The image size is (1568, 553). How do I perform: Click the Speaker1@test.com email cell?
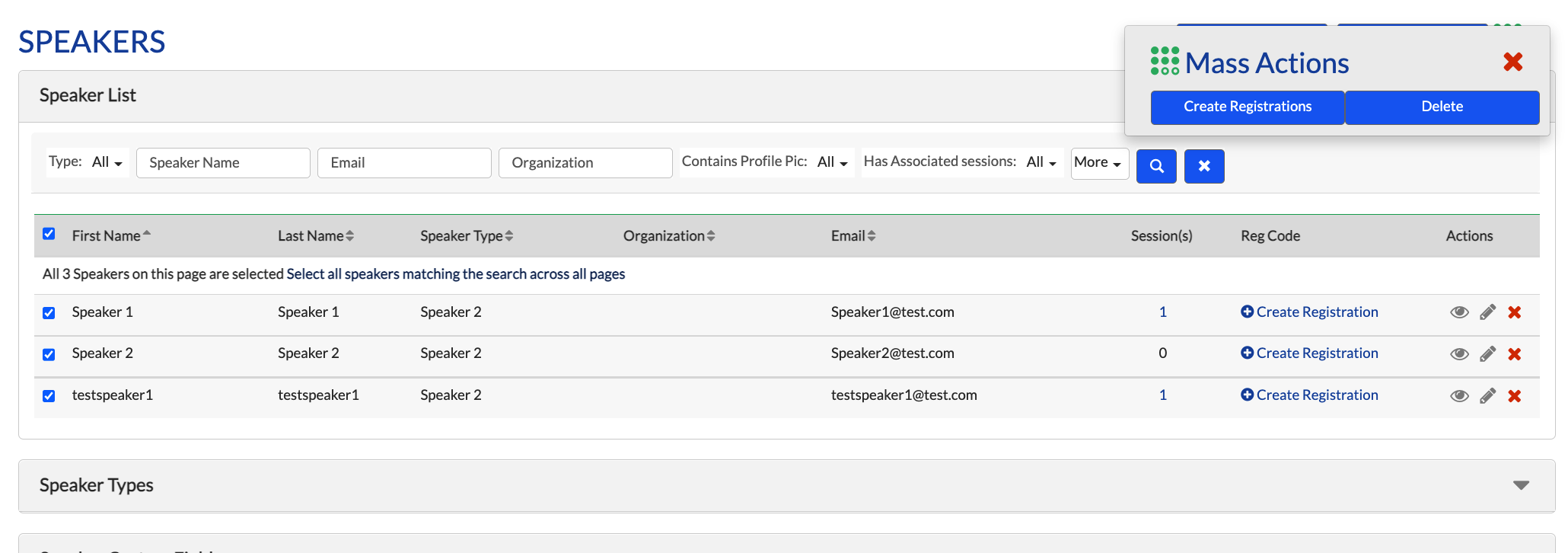click(x=892, y=312)
